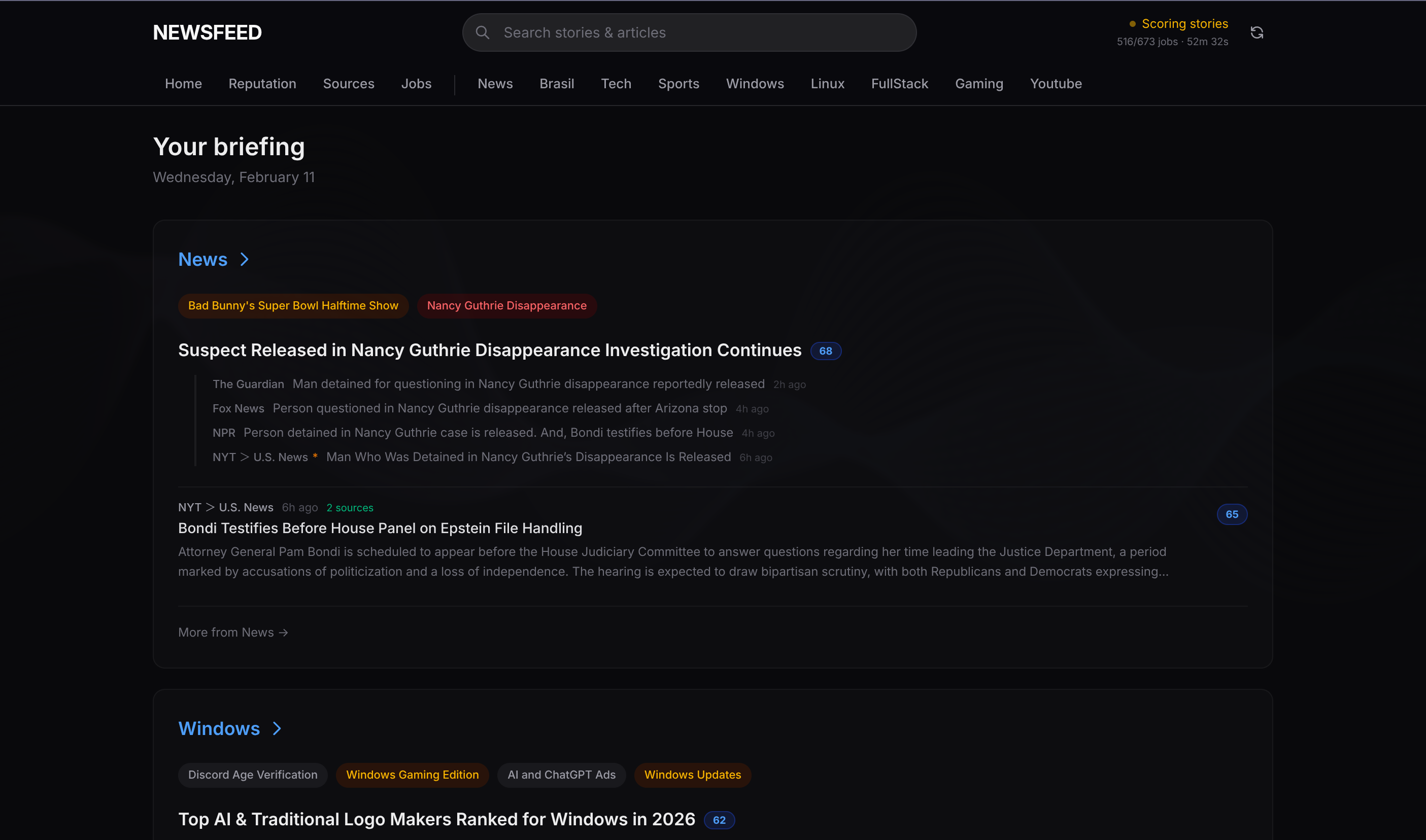
Task: Click the NEWSFEED logo
Action: pos(207,33)
